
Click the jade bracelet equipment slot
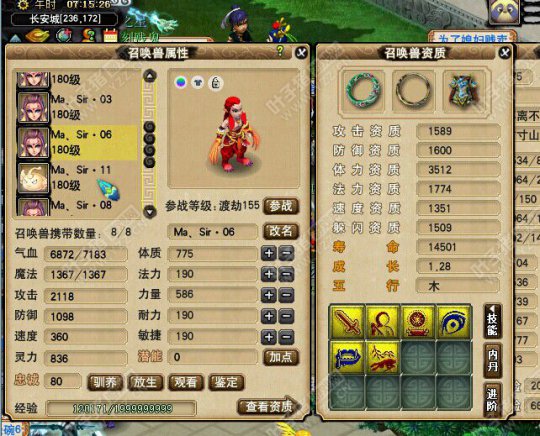(364, 90)
